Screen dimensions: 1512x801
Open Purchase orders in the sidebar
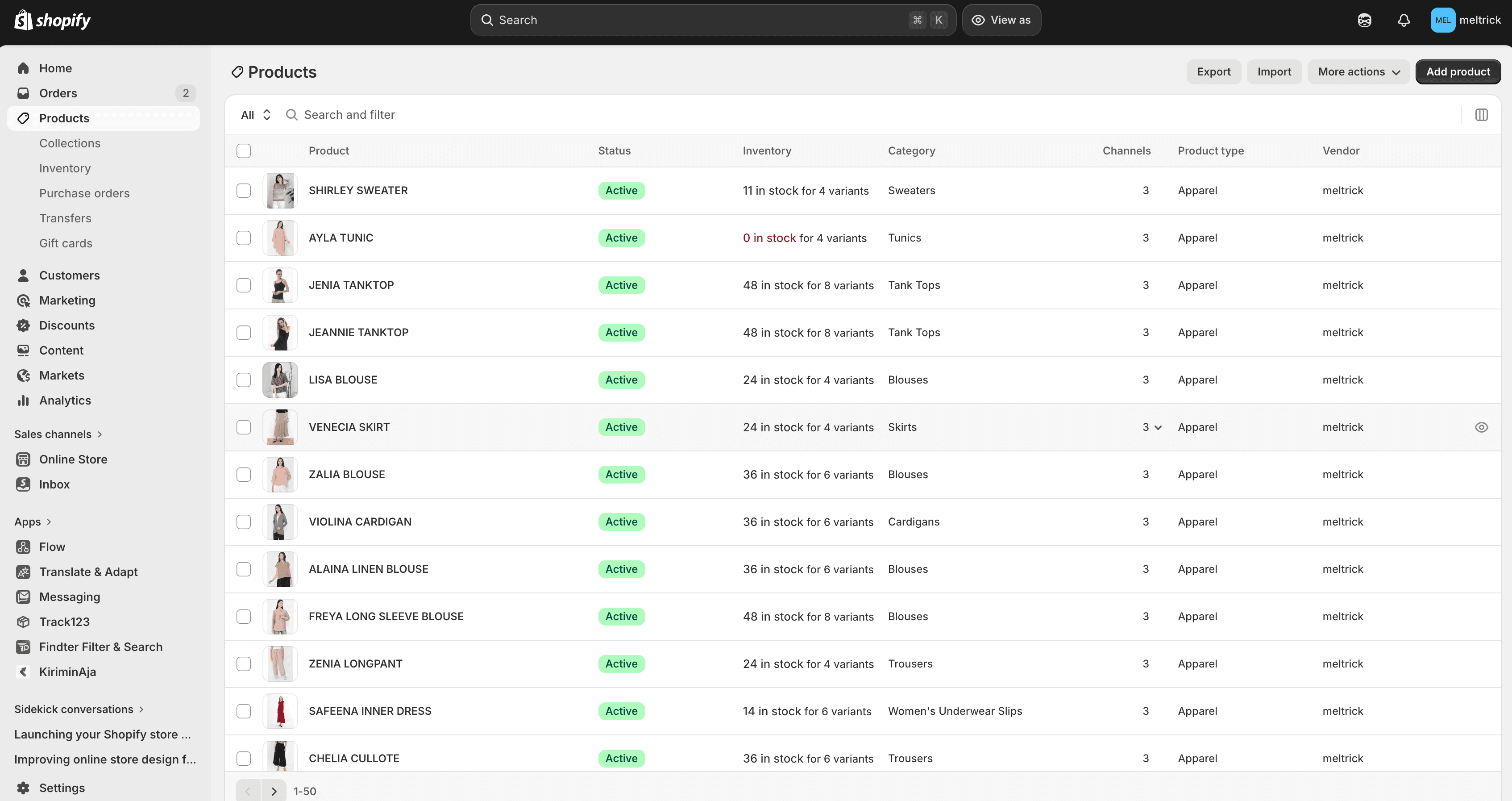point(84,193)
